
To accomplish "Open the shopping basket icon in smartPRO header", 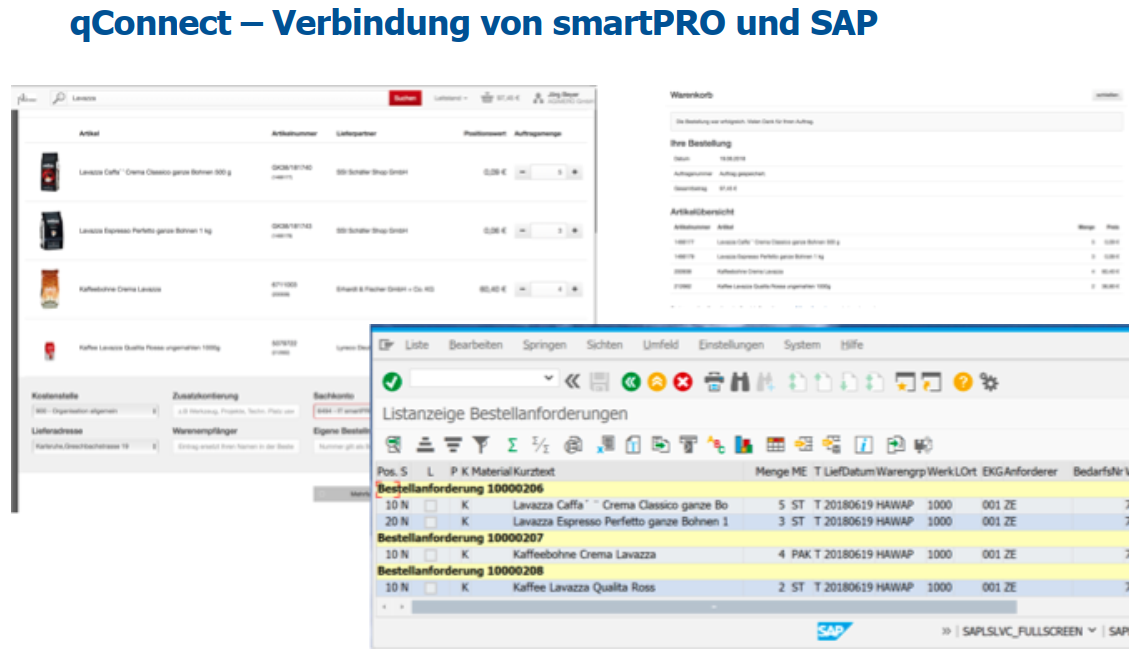I will pyautogui.click(x=487, y=98).
